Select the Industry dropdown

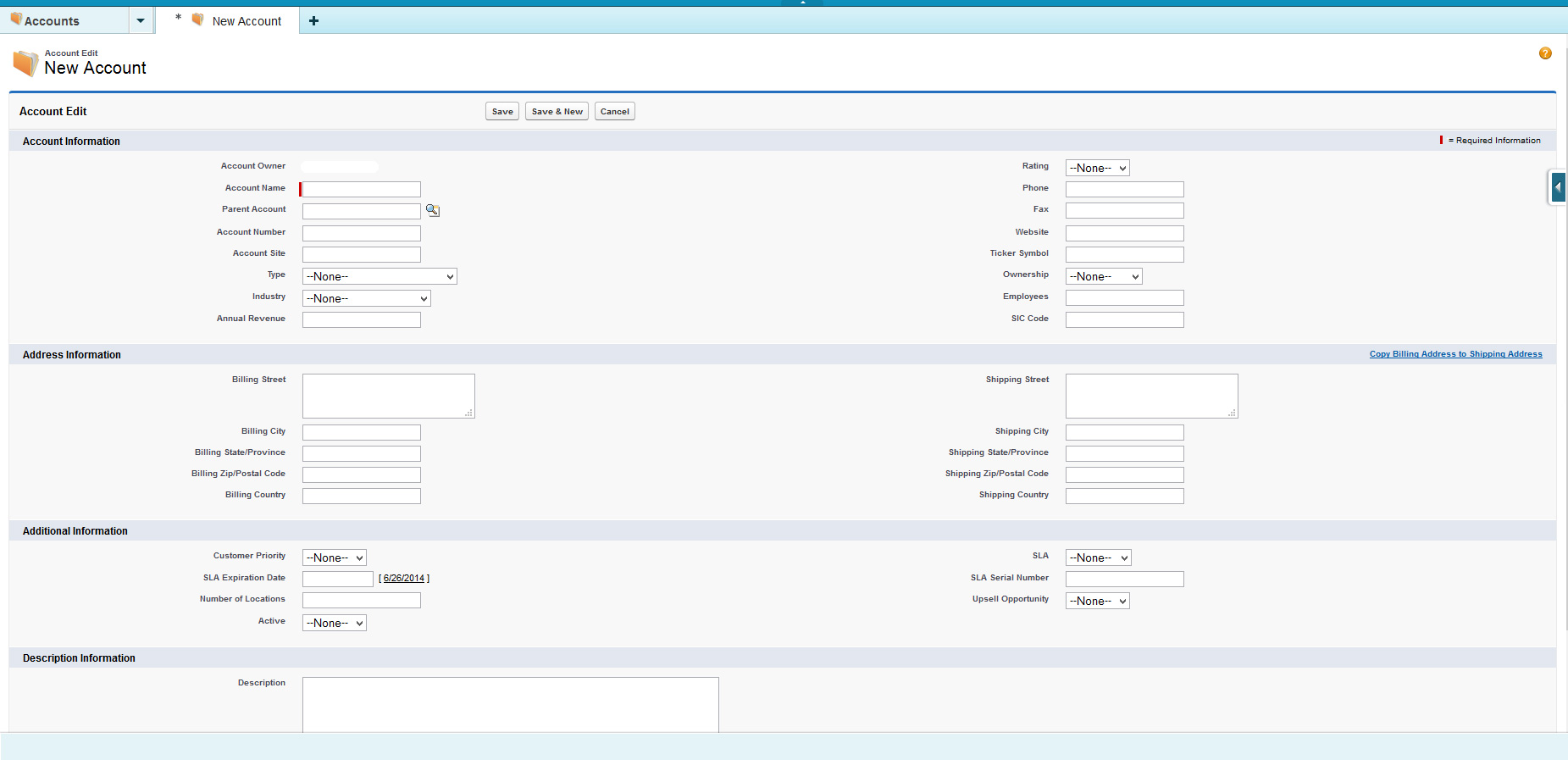click(x=366, y=299)
